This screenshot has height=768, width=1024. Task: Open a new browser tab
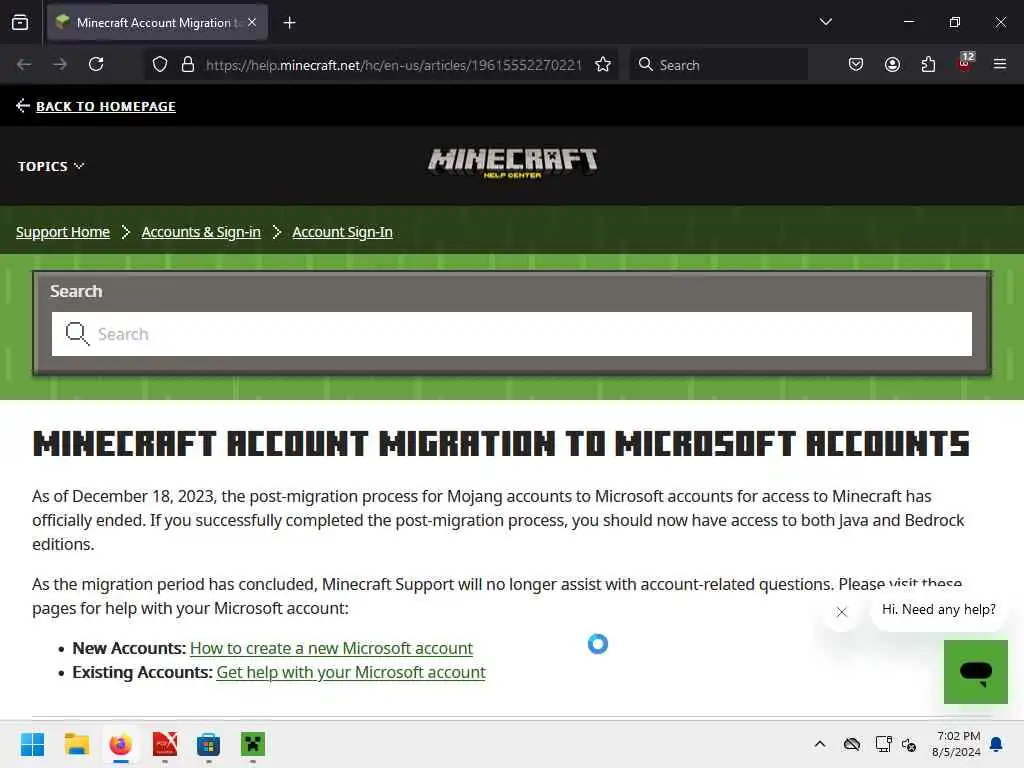(289, 23)
